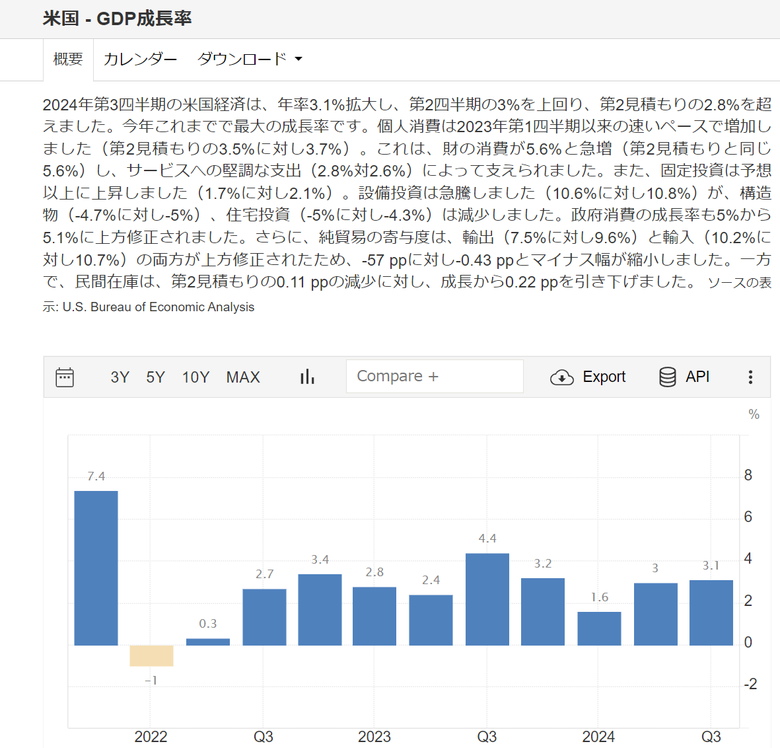
Task: Click the U.S. Bureau of Economic Analysis source text
Action: (x=158, y=307)
